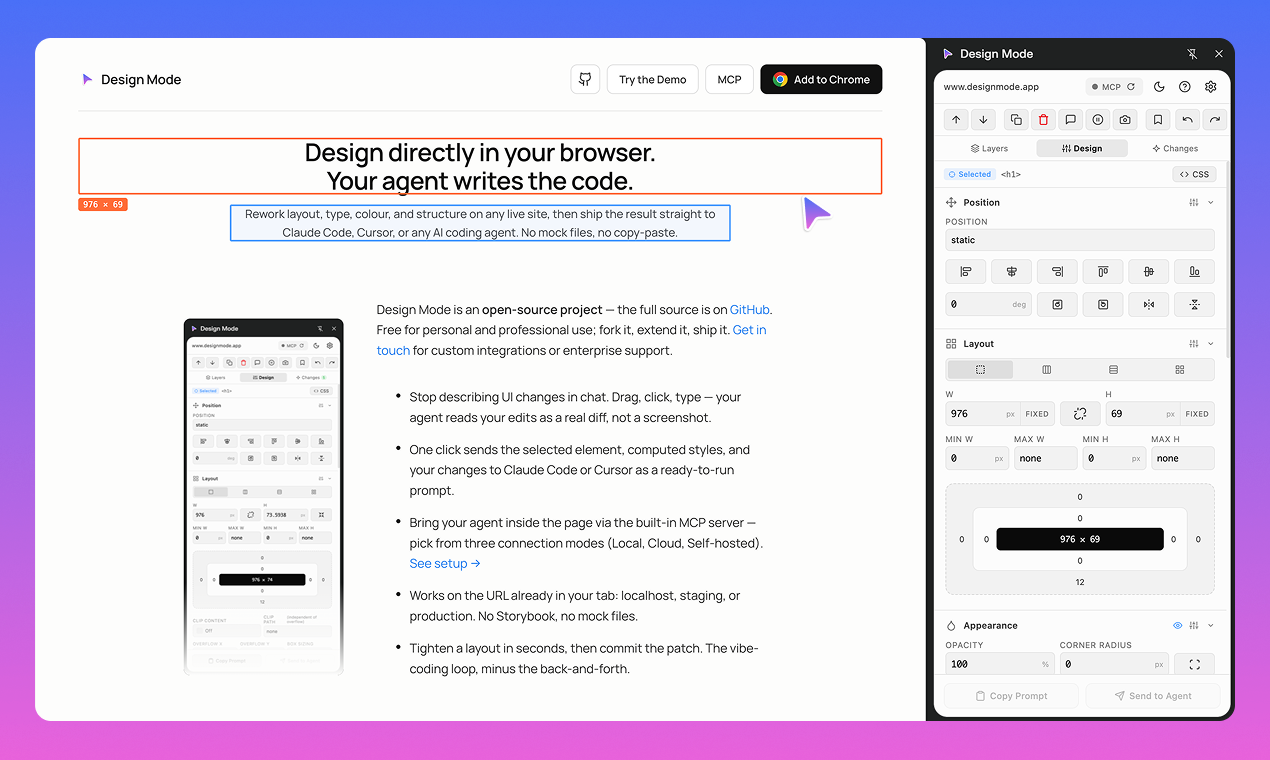Click the W width input field
Screen dimensions: 1270x760
pyautogui.click(x=981, y=414)
